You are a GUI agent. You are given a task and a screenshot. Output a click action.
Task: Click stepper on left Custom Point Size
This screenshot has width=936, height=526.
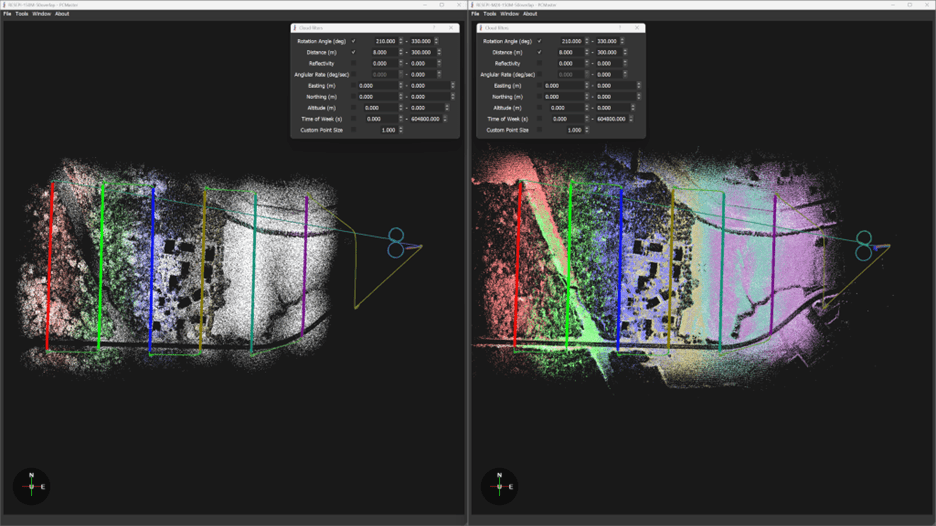point(401,130)
